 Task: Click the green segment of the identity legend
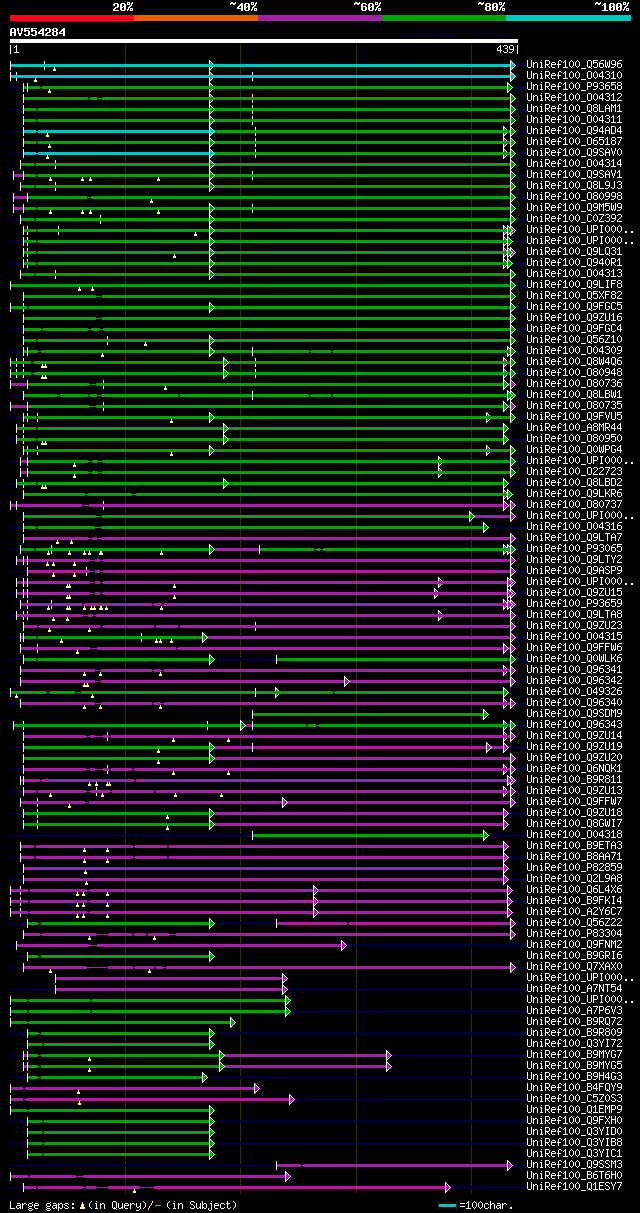click(x=444, y=17)
